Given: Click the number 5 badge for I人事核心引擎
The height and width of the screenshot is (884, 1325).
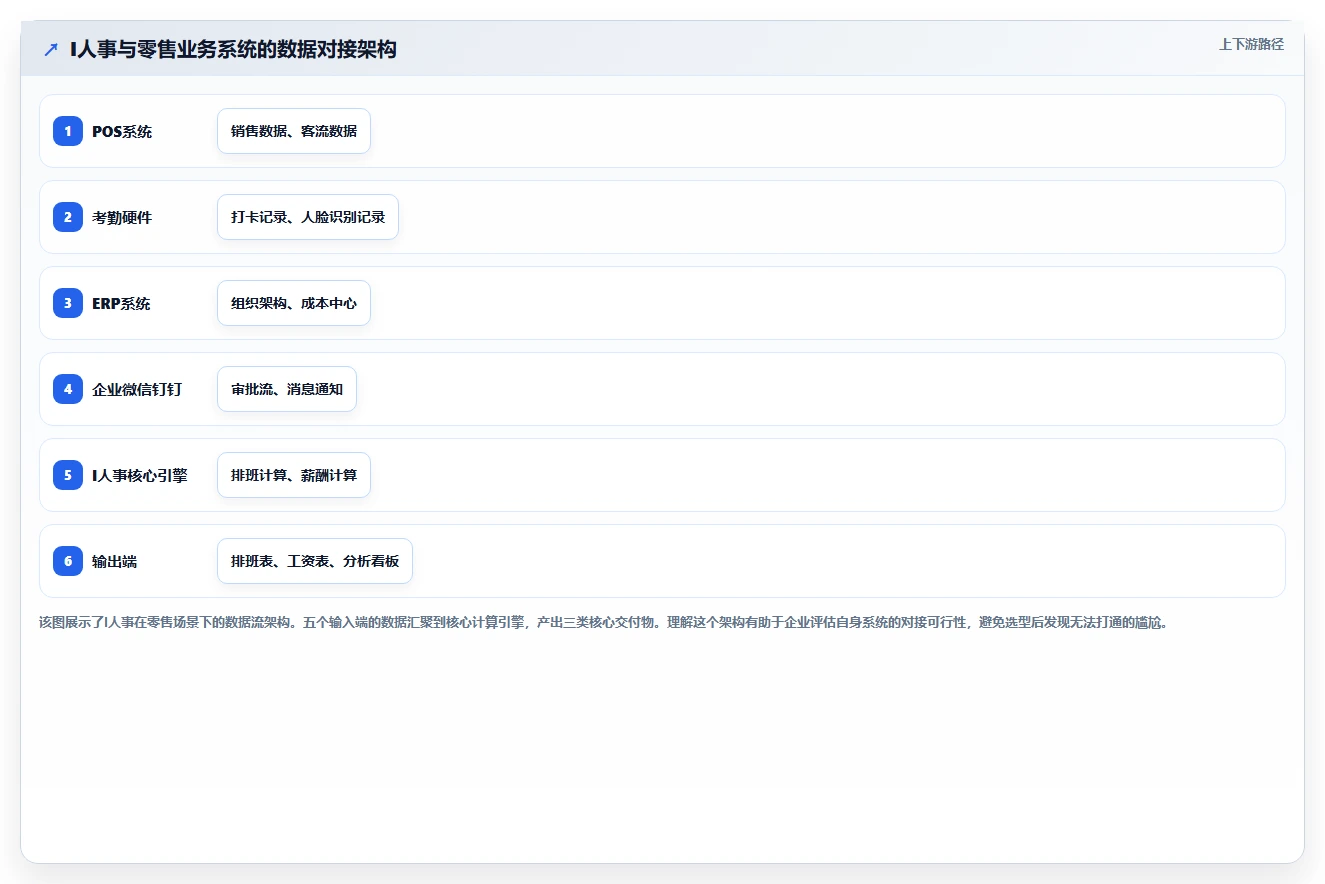Looking at the screenshot, I should [x=68, y=475].
